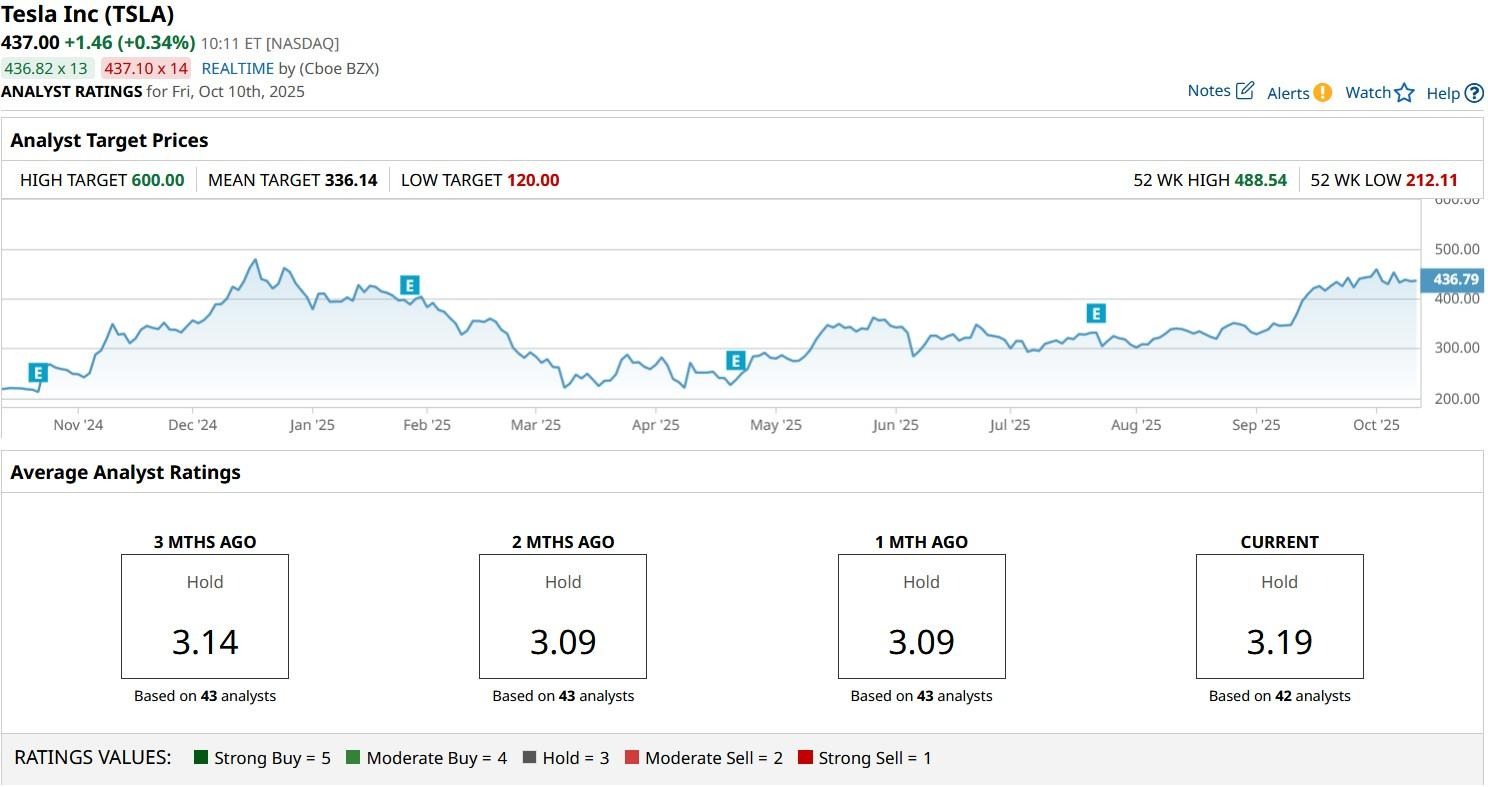The image size is (1488, 787).
Task: Click the Strong Sell red swatch
Action: [805, 758]
